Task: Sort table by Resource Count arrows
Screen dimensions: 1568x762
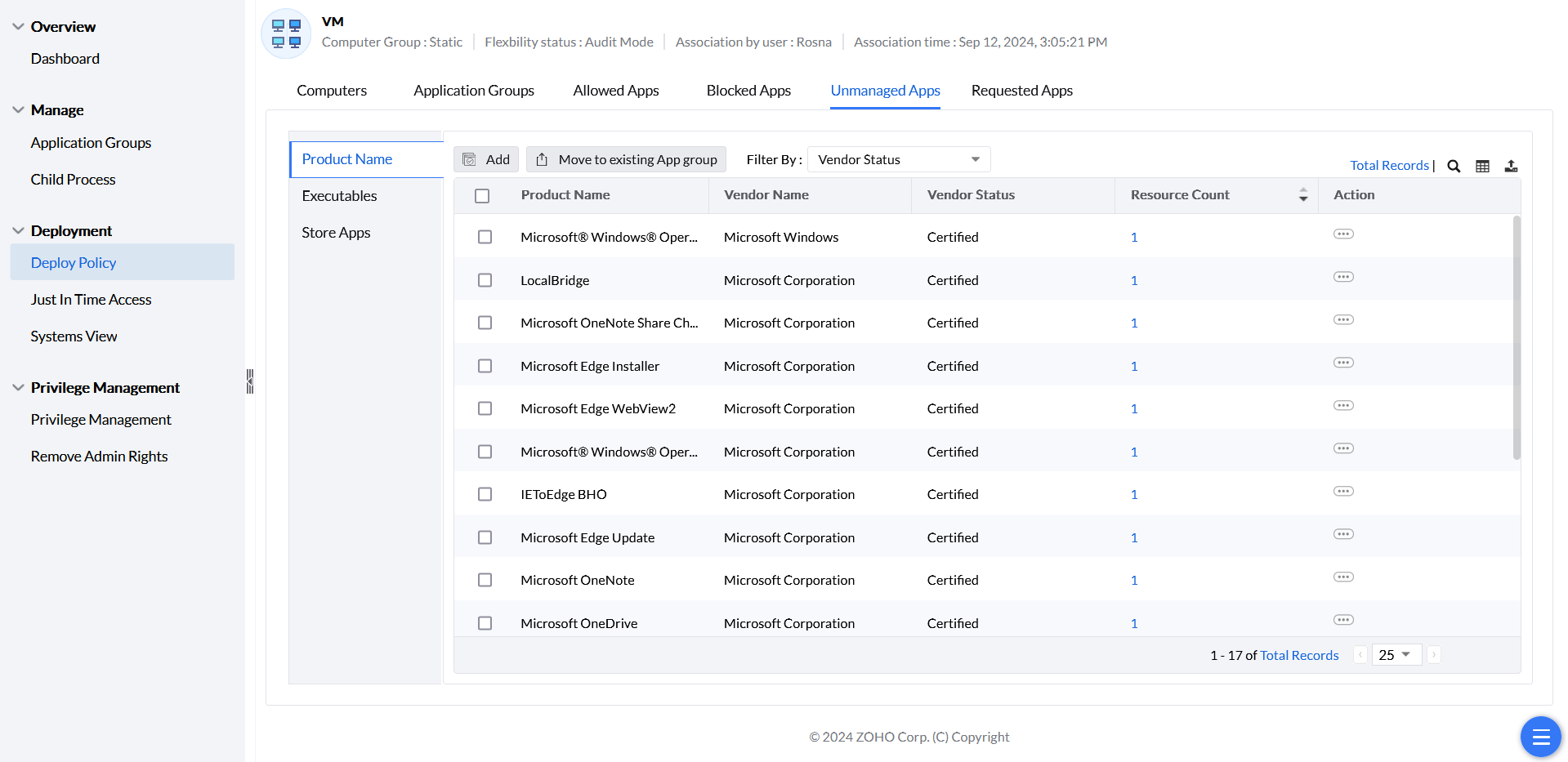Action: coord(1302,195)
